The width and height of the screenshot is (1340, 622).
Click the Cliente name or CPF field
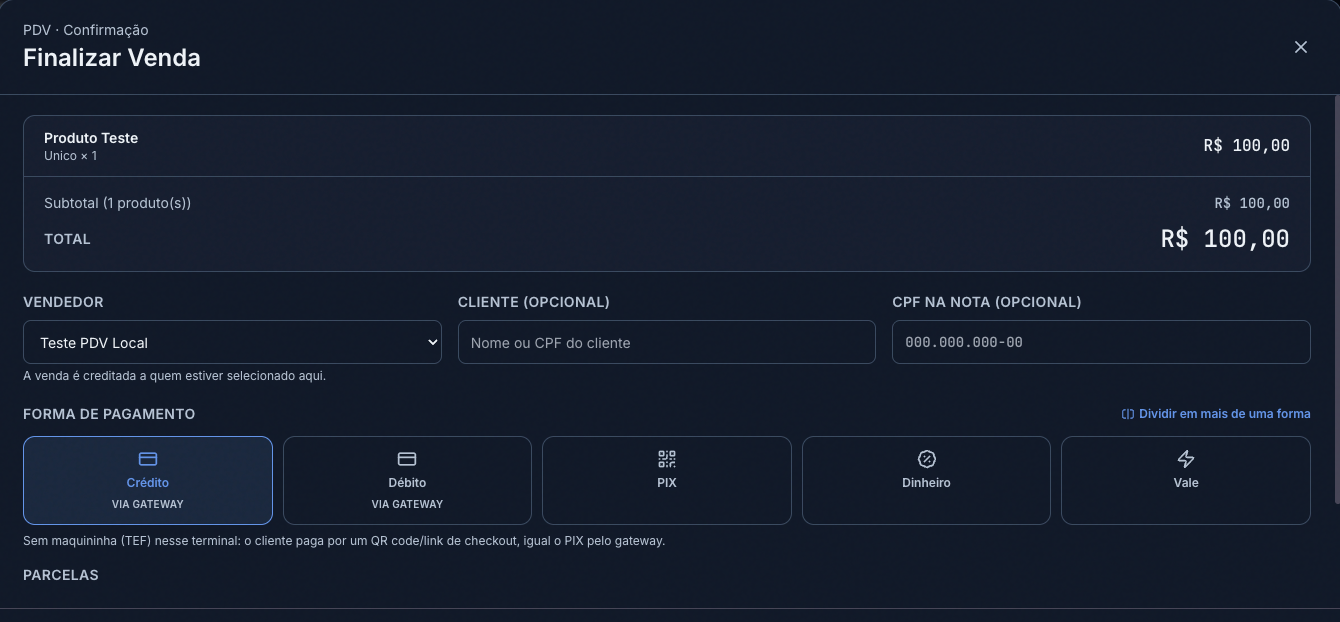tap(666, 342)
